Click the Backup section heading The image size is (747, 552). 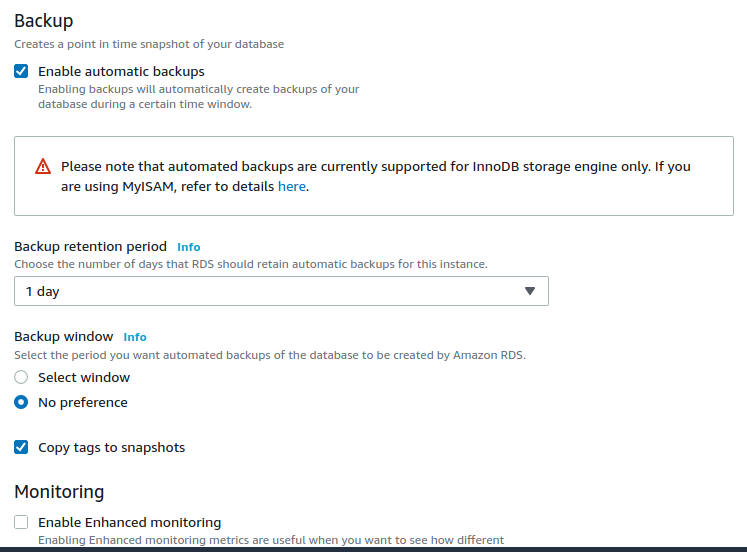44,21
